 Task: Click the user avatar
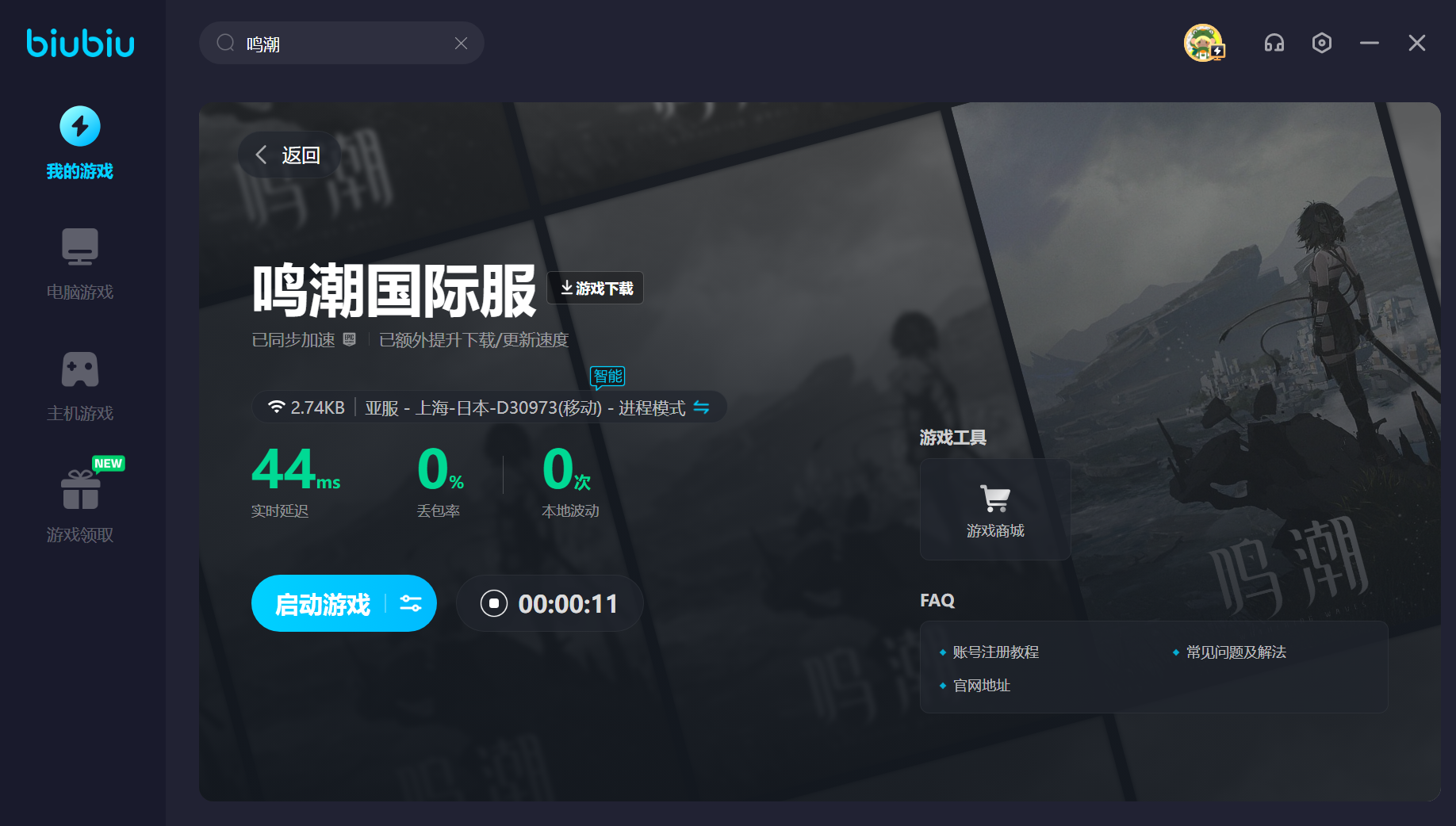tap(1203, 43)
